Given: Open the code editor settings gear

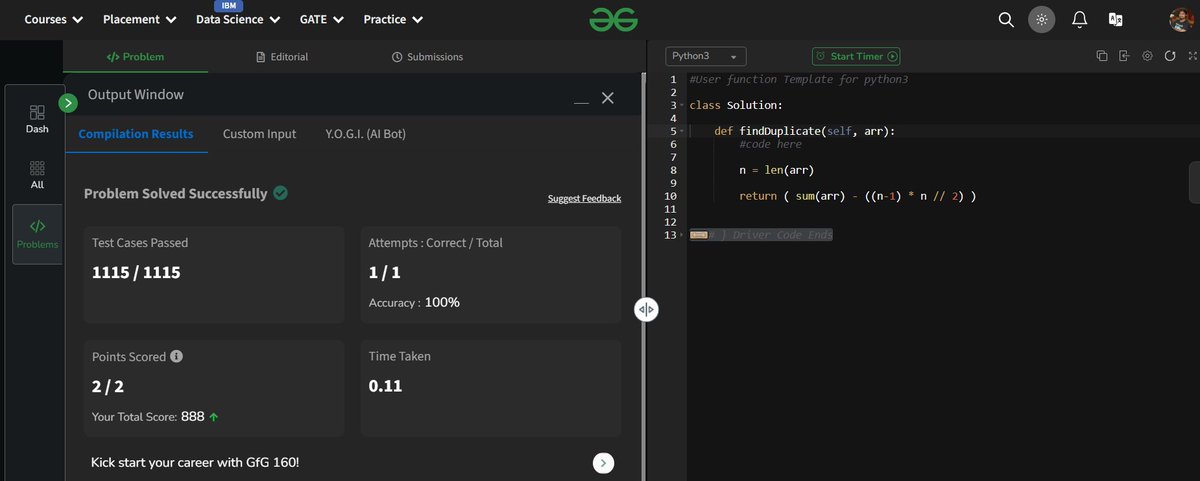Looking at the screenshot, I should [x=1147, y=57].
